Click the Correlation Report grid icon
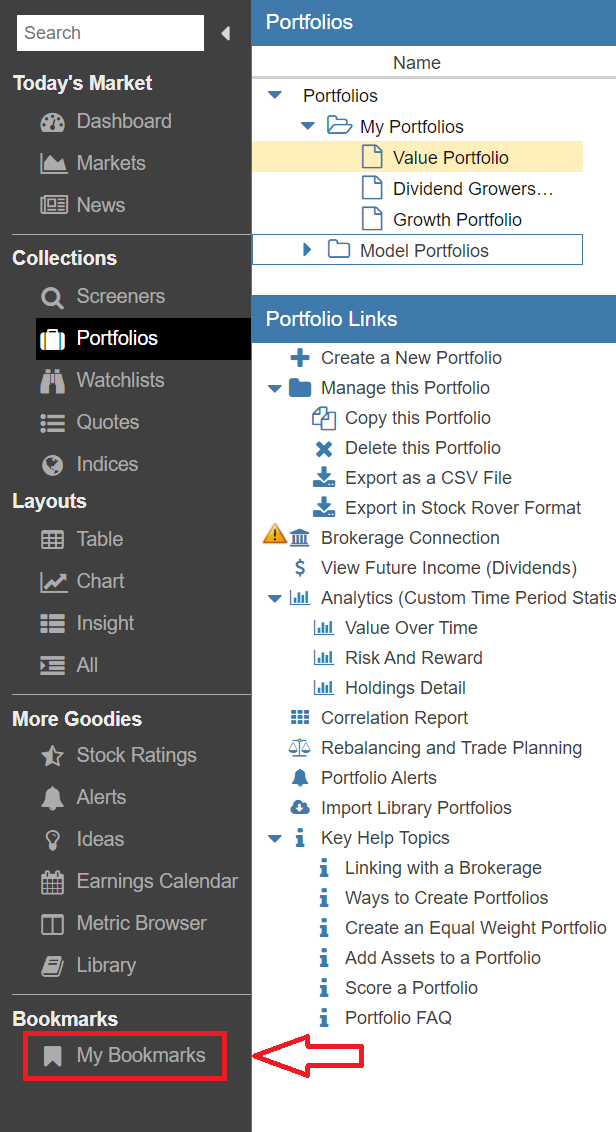This screenshot has height=1132, width=616. [x=299, y=717]
